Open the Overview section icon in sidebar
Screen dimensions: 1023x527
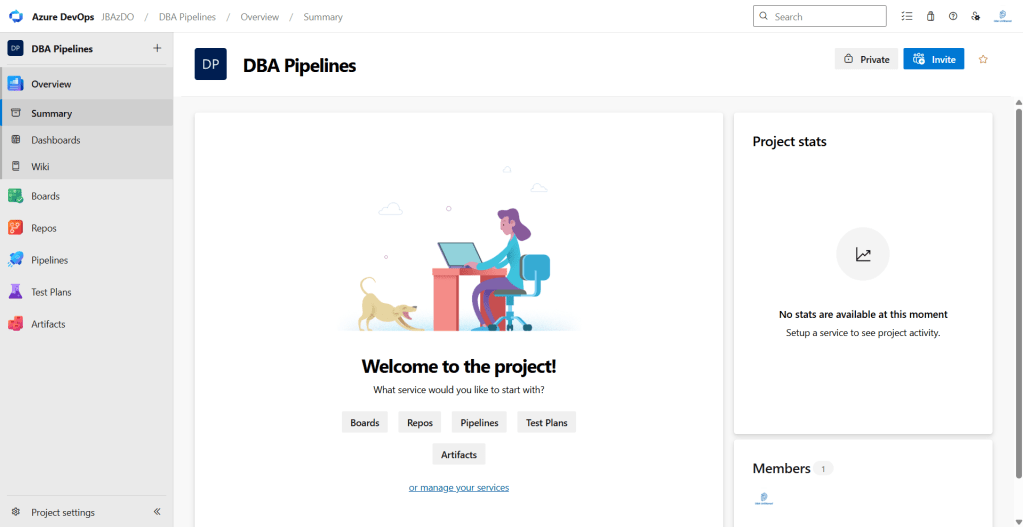pyautogui.click(x=16, y=83)
